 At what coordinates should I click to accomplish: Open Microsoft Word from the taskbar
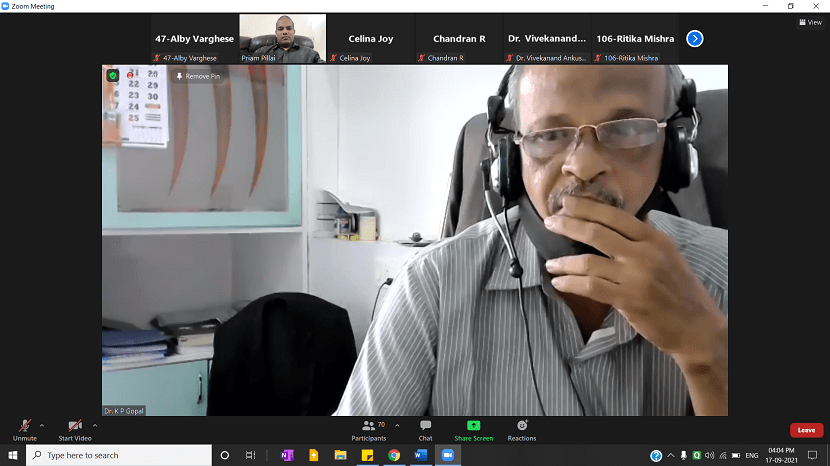point(420,455)
